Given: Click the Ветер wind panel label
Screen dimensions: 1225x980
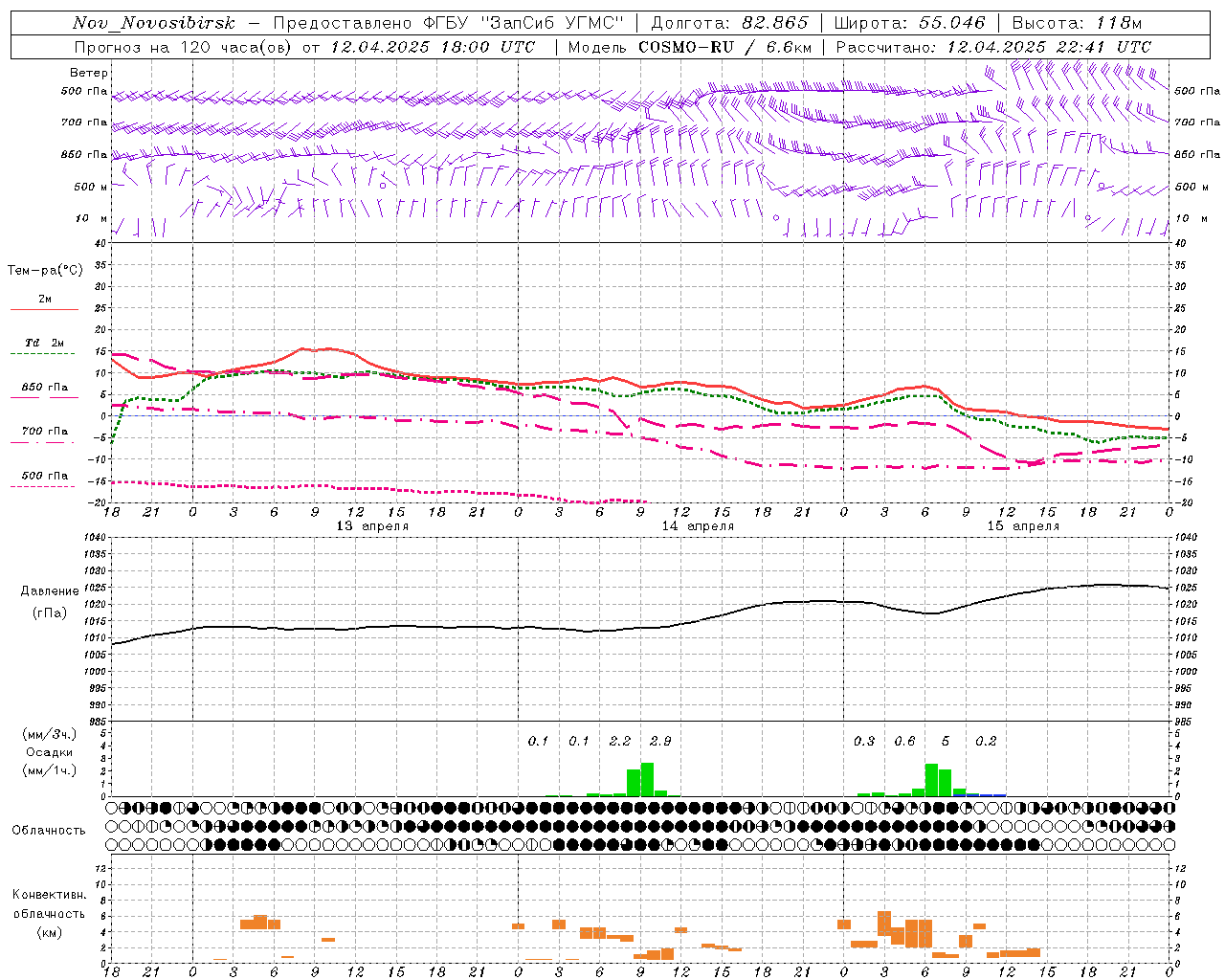Looking at the screenshot, I should pos(88,73).
